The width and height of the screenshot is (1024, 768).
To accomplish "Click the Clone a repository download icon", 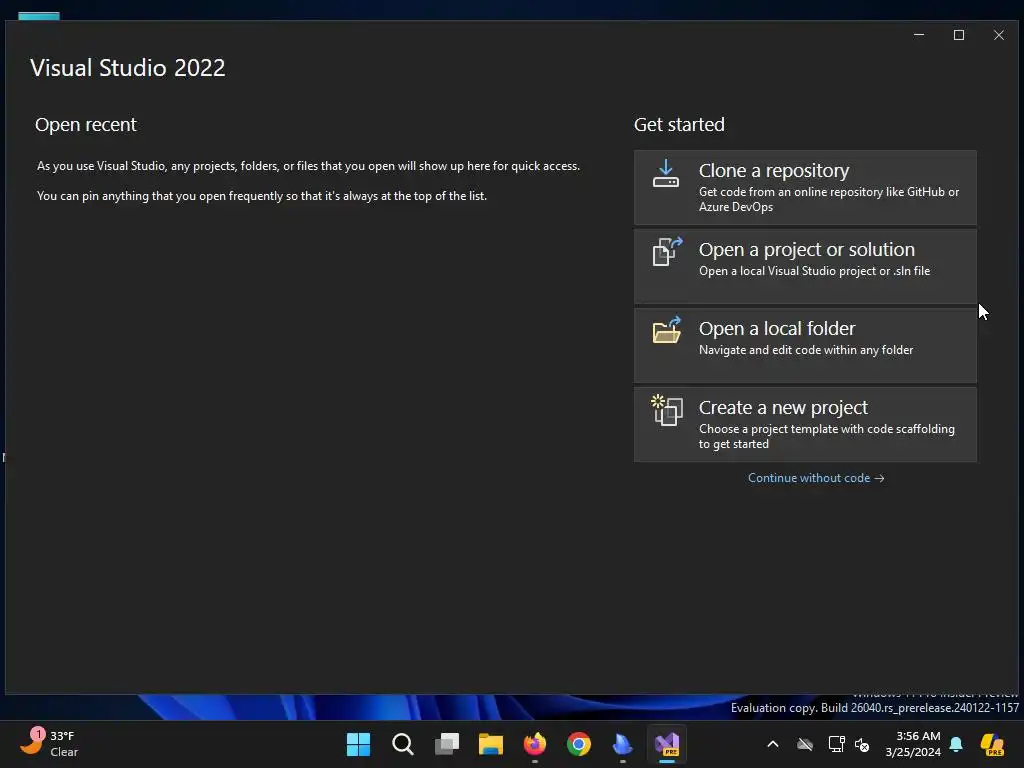I will click(x=665, y=174).
